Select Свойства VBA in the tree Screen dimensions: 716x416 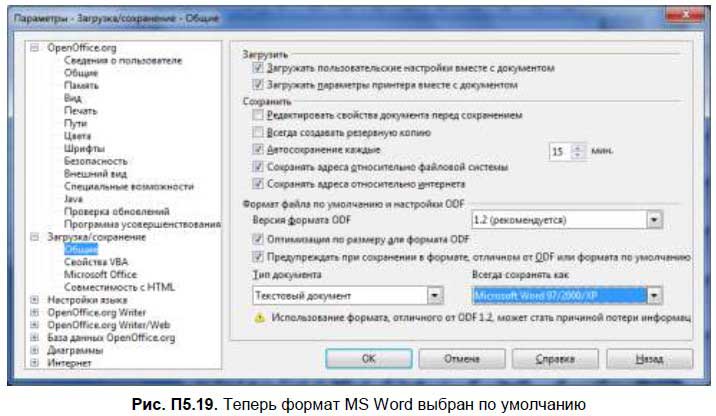pos(96,262)
